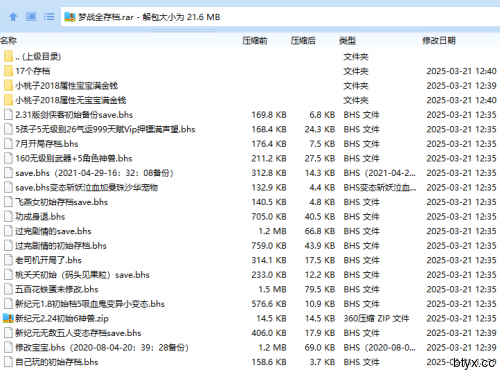Screen dimensions: 500x372
Task: Click file icon of 老司机开局了.bhs
Action: 8,260
